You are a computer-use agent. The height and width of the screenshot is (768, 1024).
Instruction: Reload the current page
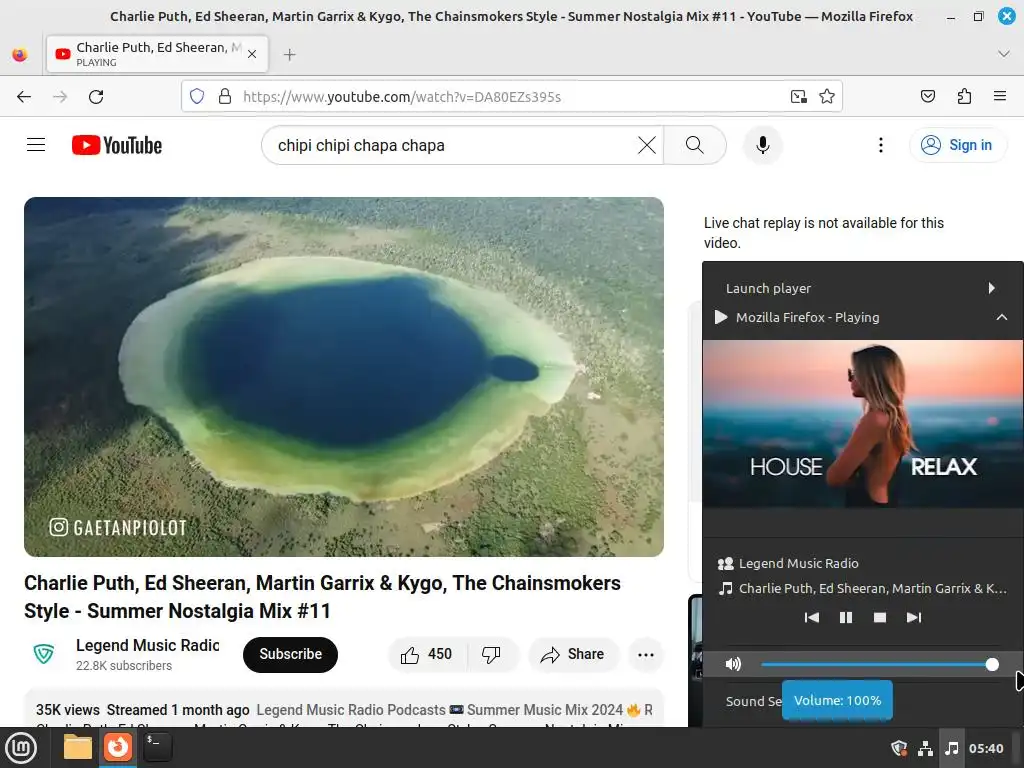coord(96,97)
